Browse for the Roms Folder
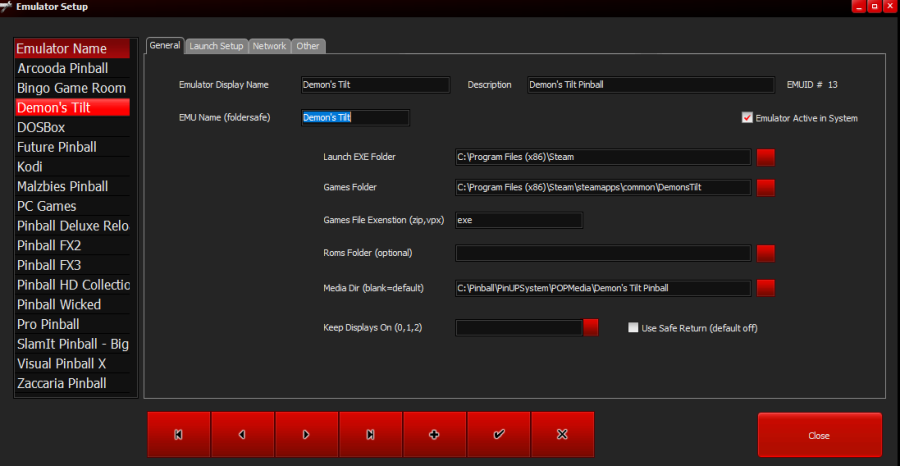 point(766,253)
